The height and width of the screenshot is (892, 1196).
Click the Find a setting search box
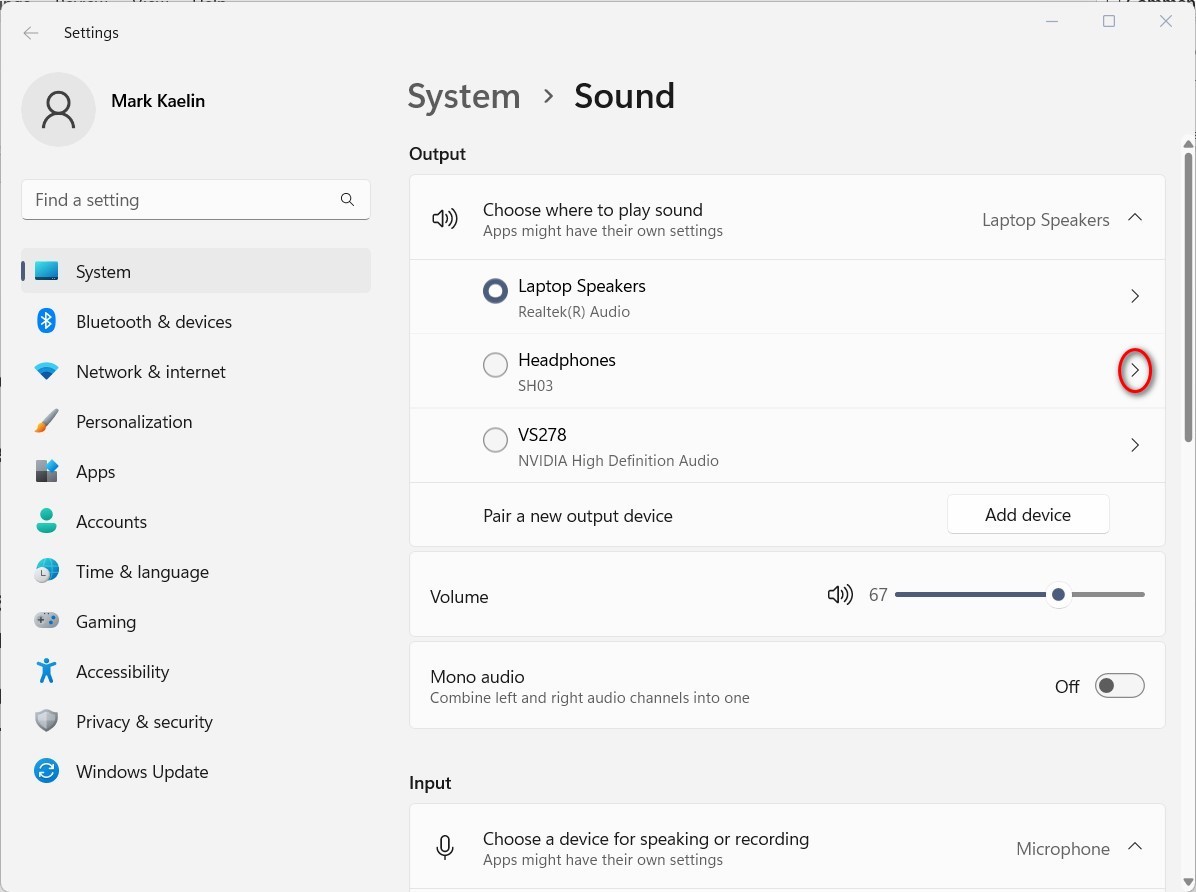tap(195, 199)
